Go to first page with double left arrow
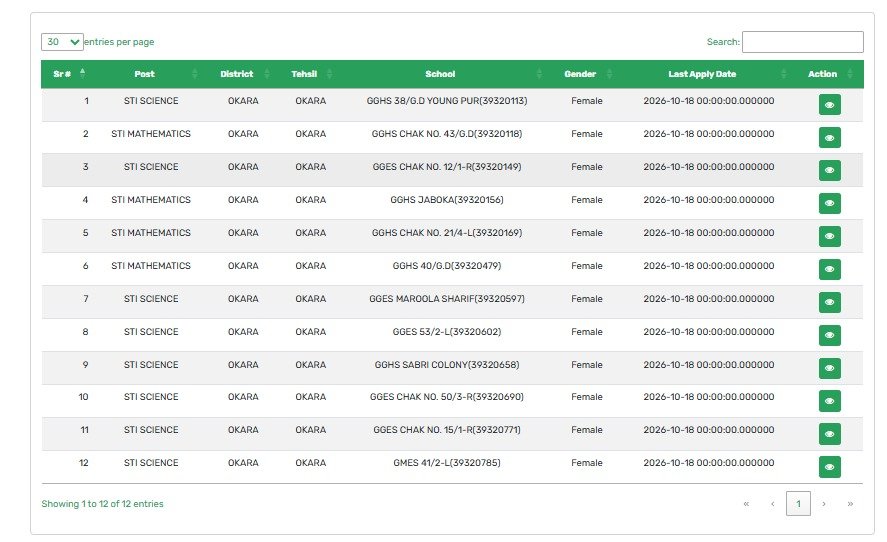887x542 pixels. coord(746,504)
